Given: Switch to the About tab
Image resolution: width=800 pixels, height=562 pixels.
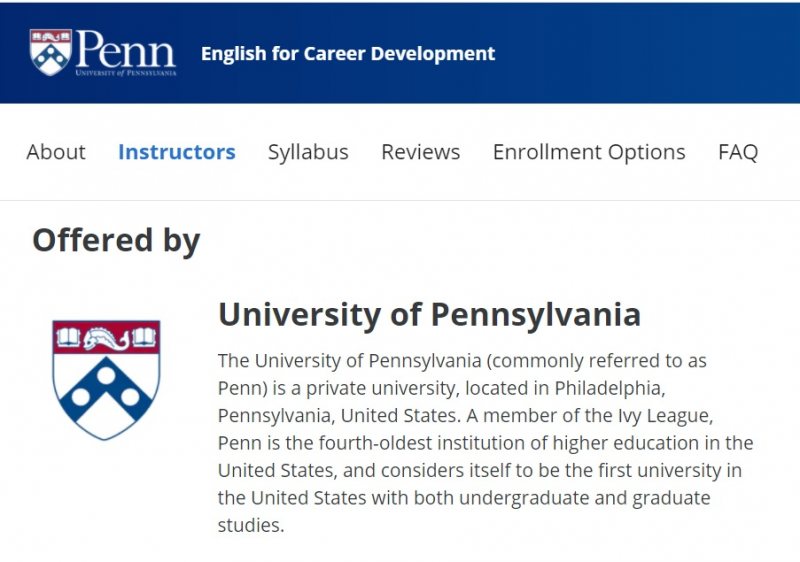Looking at the screenshot, I should 56,152.
